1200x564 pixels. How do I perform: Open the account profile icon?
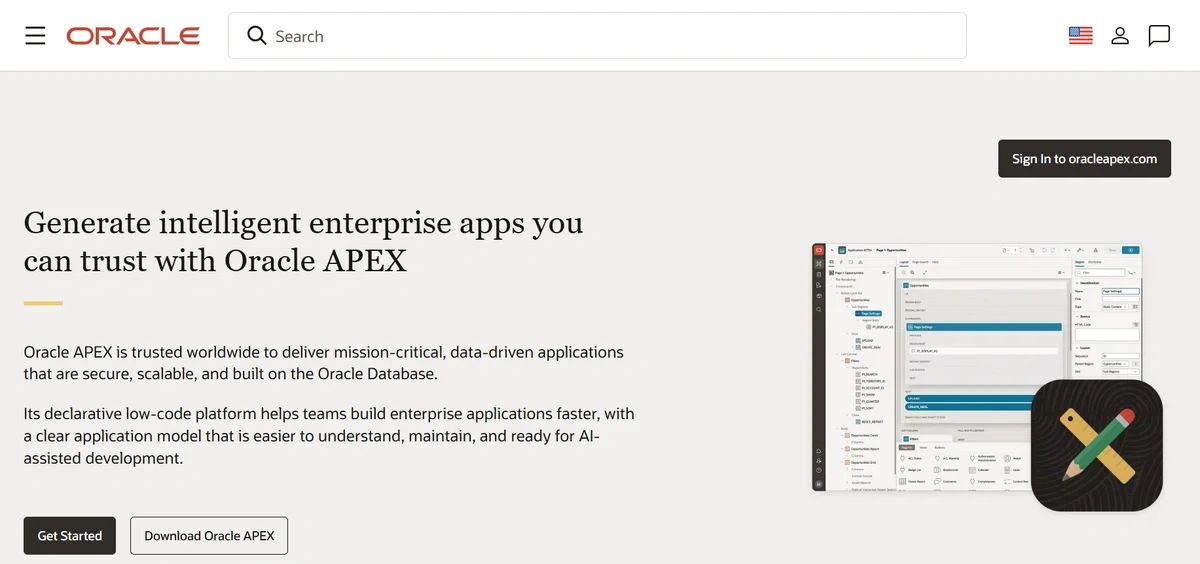click(x=1120, y=36)
